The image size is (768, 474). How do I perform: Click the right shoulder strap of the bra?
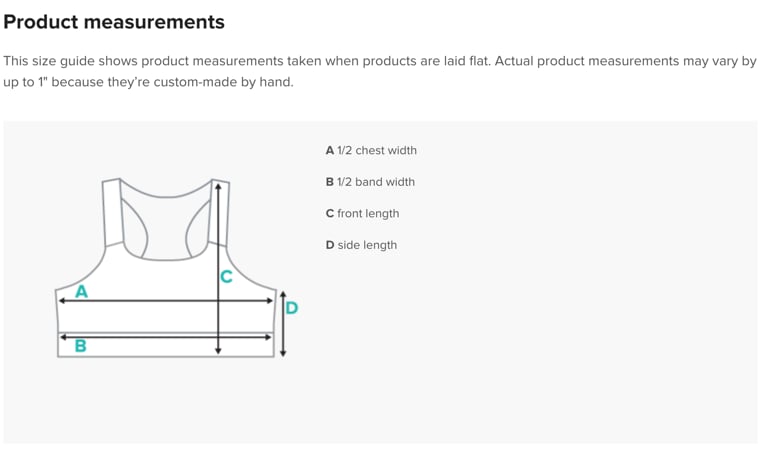[x=219, y=213]
